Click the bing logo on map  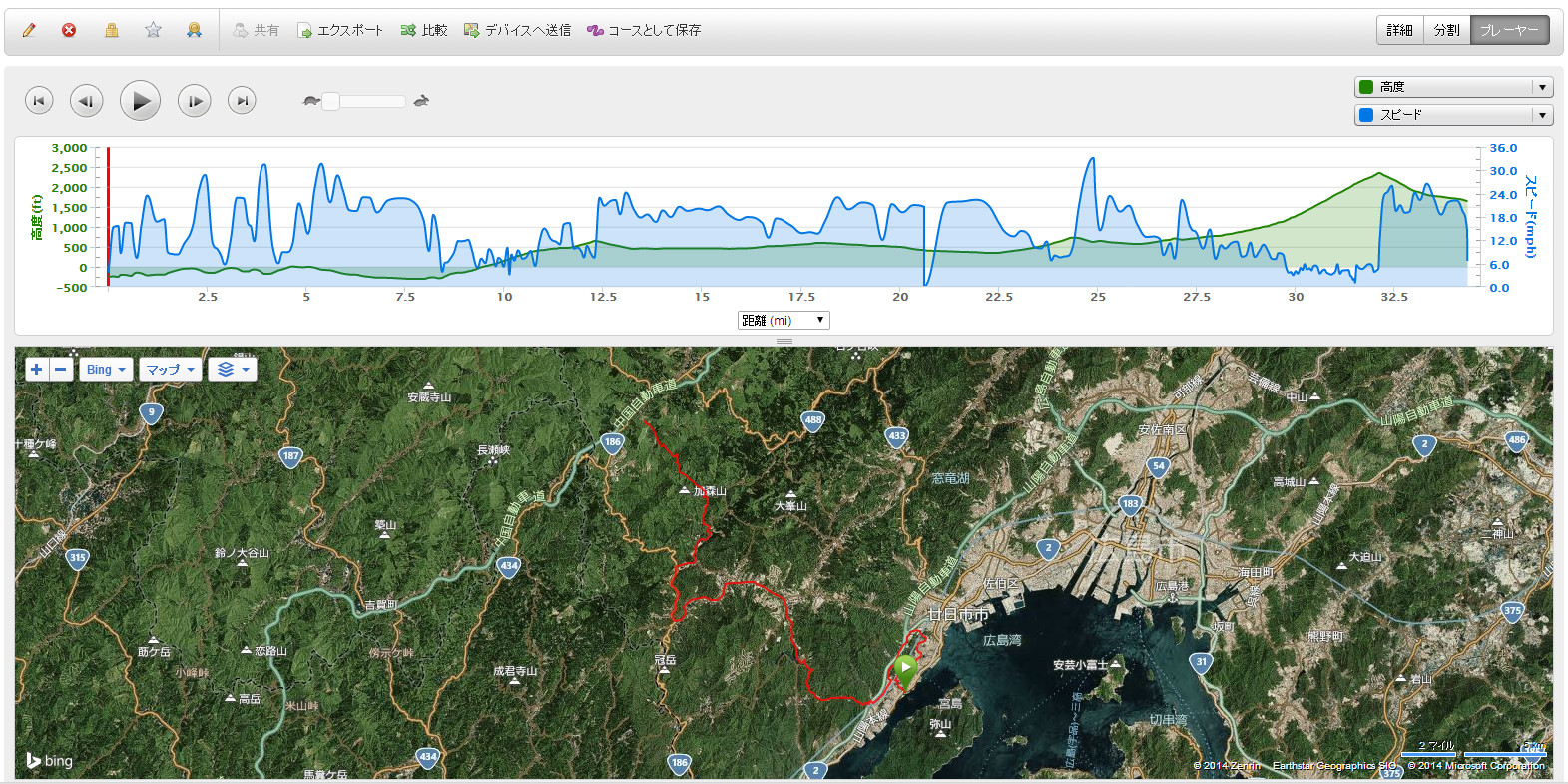pos(50,761)
